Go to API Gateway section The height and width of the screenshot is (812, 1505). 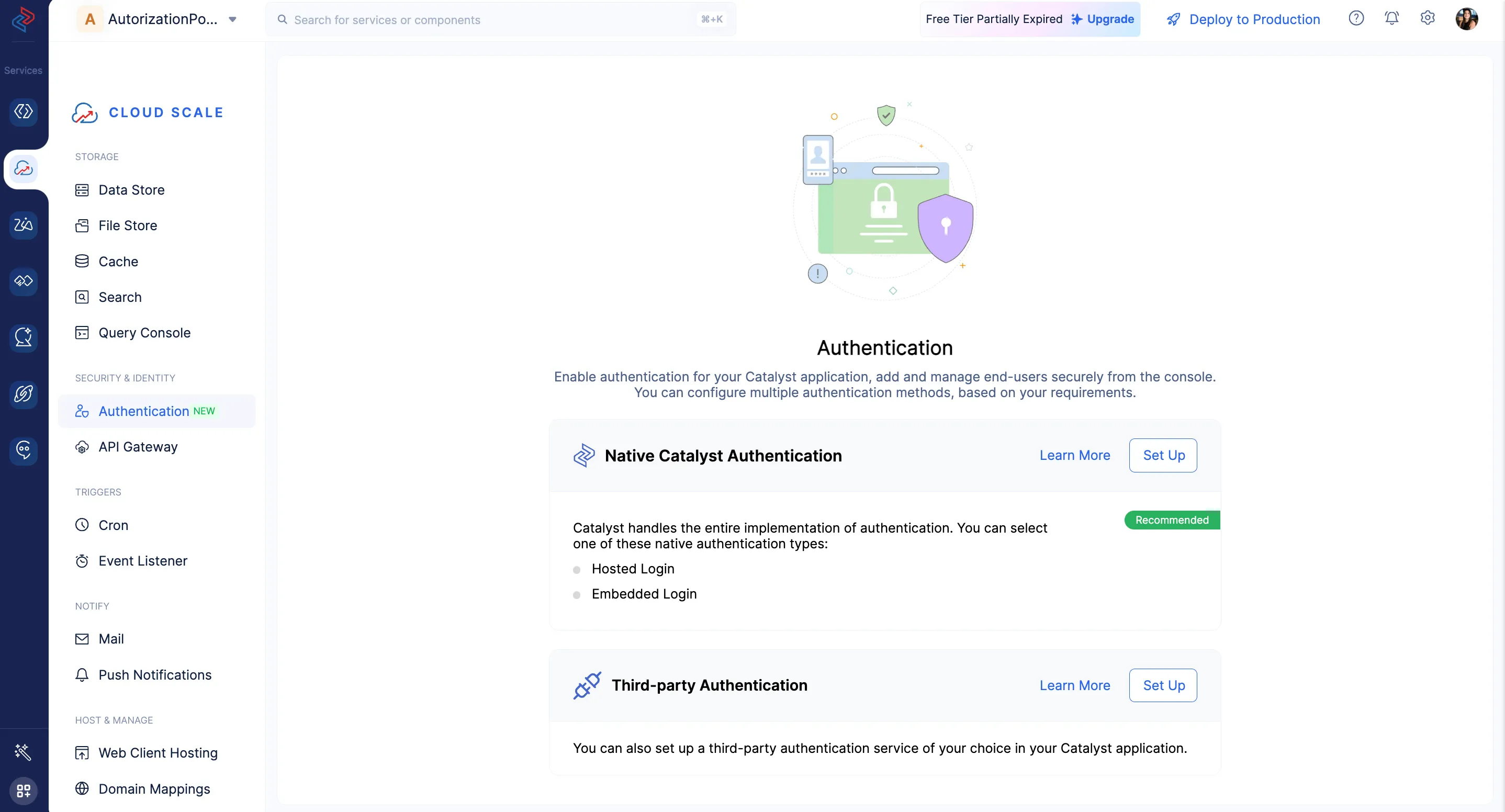tap(138, 447)
